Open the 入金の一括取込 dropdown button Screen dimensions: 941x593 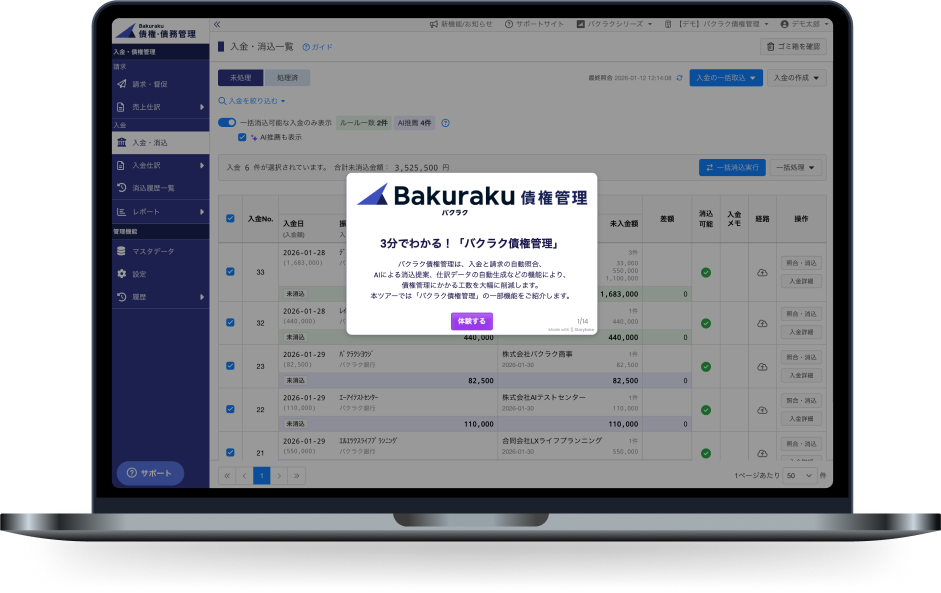point(726,78)
